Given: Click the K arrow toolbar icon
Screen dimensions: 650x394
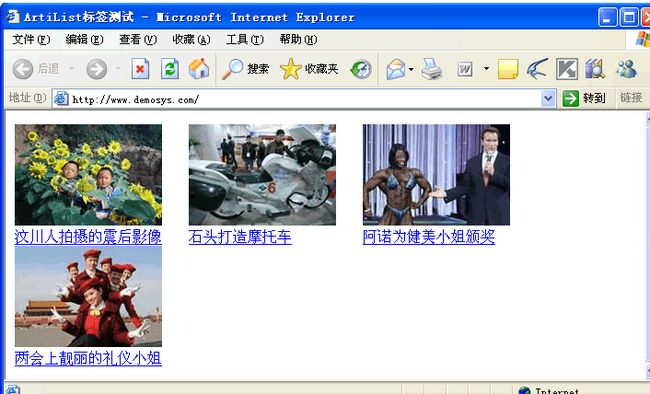Looking at the screenshot, I should (567, 69).
